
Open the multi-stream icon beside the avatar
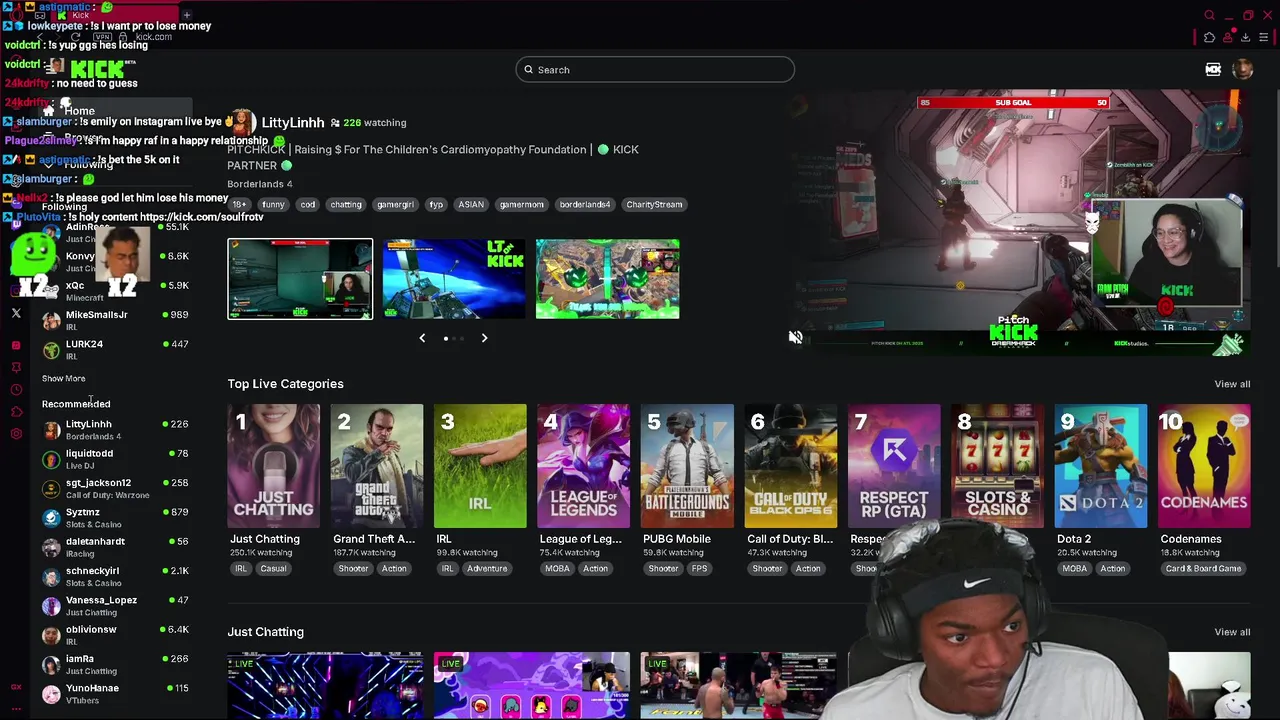(x=1213, y=69)
